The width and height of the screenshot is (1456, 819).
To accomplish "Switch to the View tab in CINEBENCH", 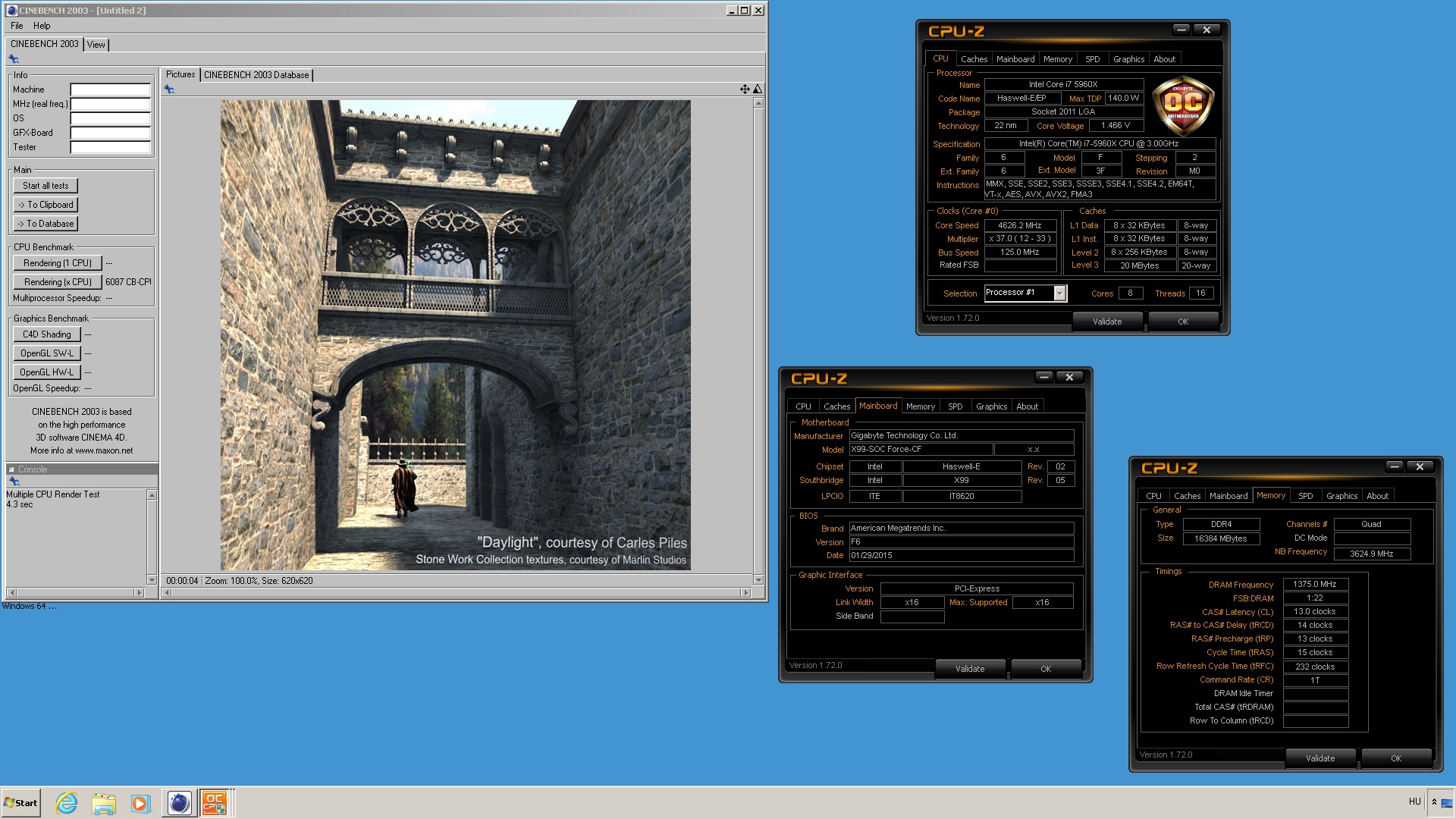I will pos(96,45).
